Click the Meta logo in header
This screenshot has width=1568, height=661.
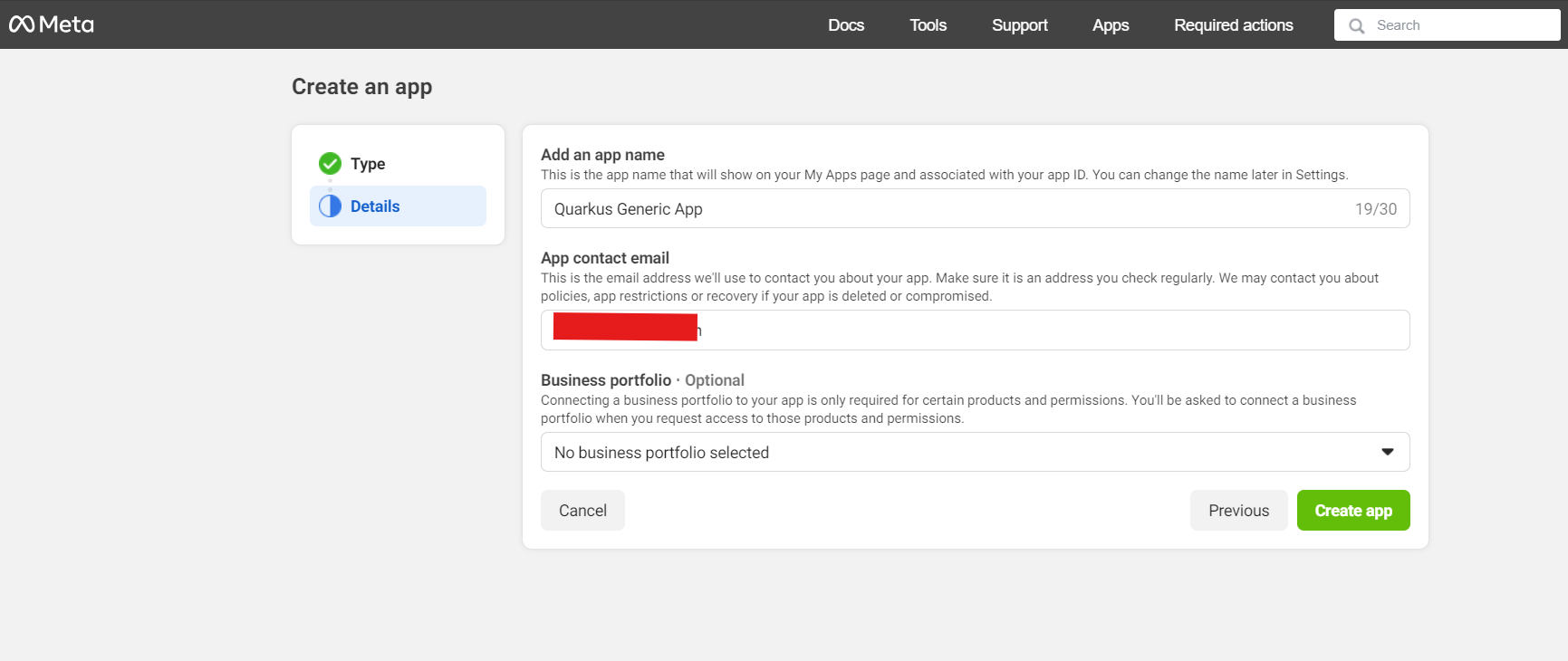coord(52,24)
